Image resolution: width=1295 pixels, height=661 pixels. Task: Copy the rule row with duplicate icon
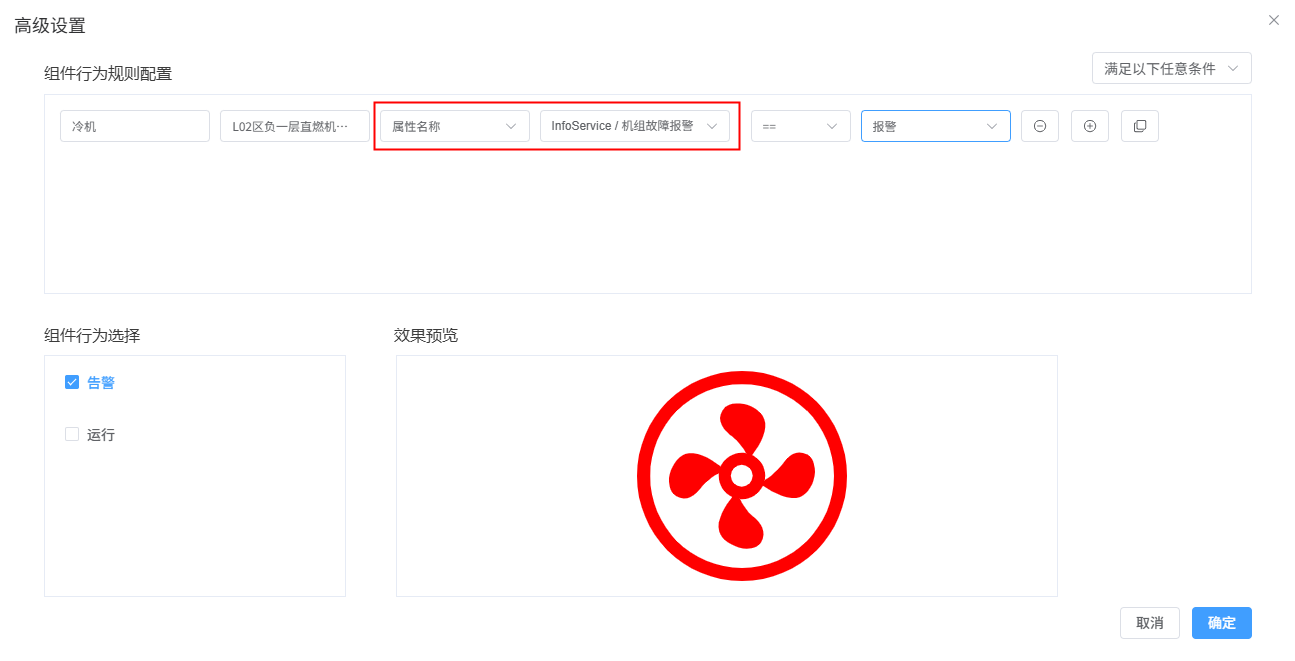[1140, 126]
